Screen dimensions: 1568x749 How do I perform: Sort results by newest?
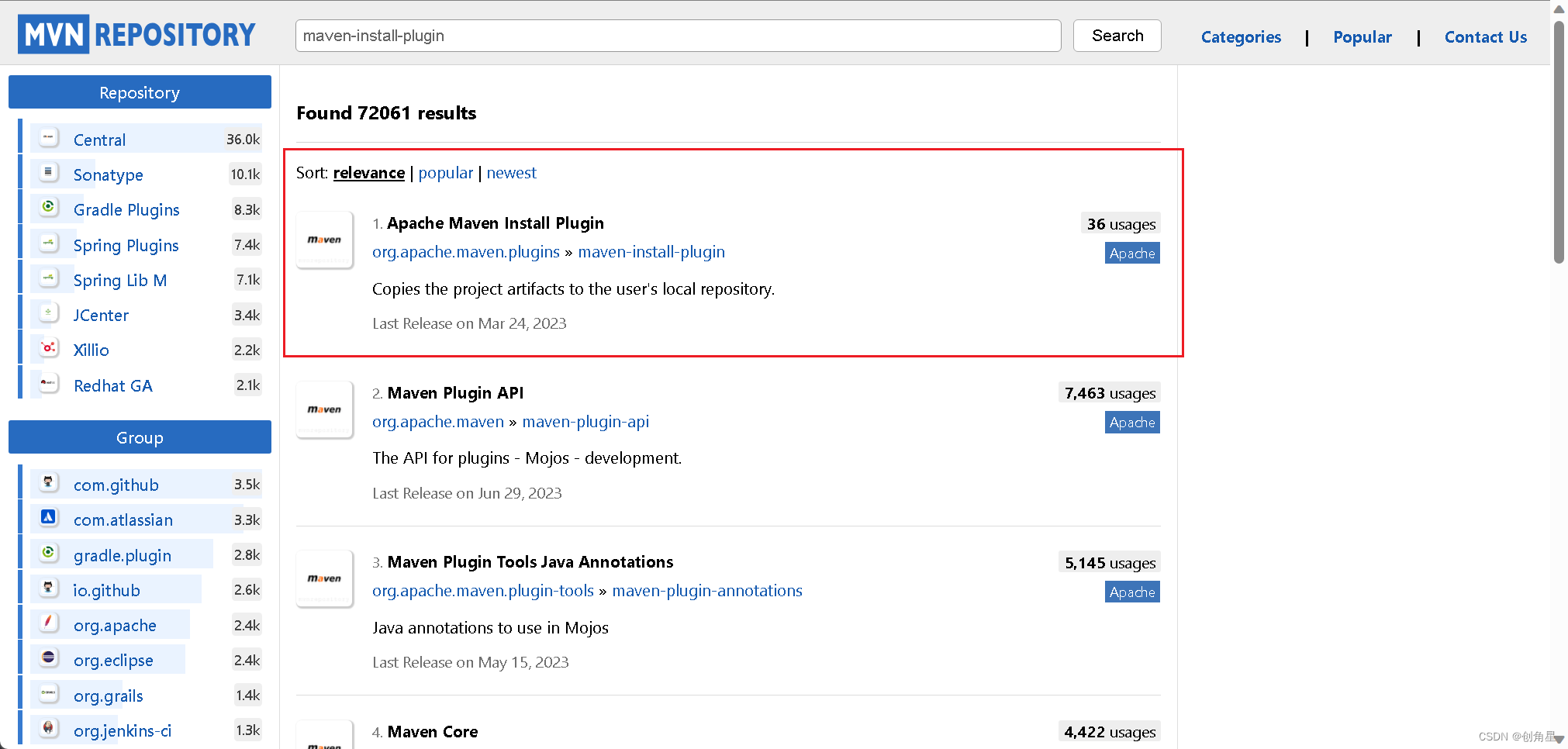511,172
